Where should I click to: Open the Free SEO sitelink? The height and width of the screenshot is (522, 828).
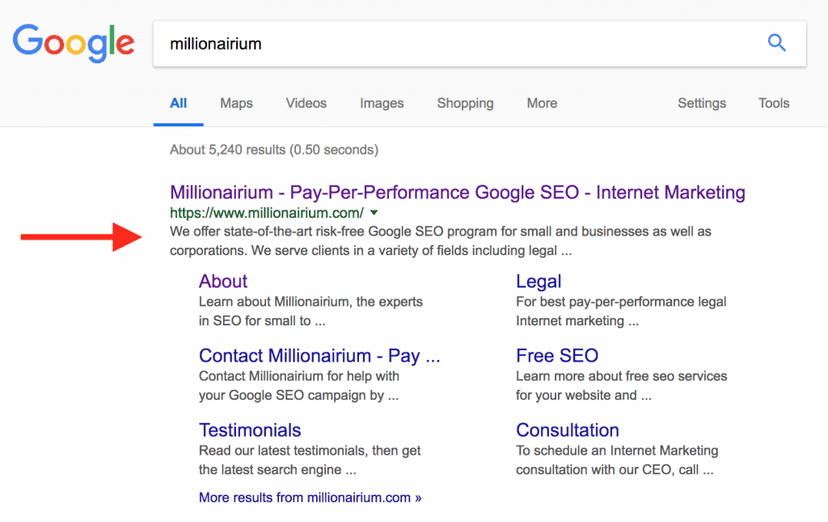click(557, 356)
